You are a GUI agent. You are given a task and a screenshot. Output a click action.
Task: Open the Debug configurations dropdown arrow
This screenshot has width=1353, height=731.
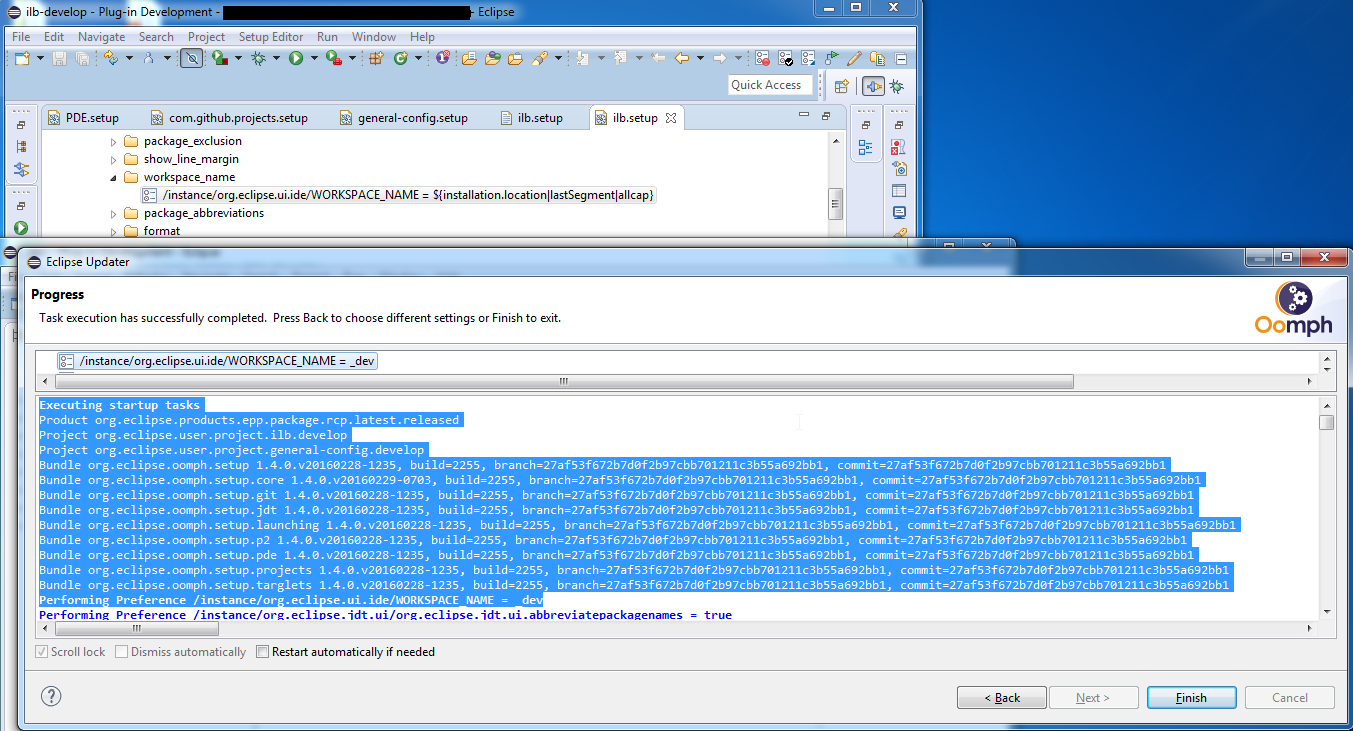point(276,58)
